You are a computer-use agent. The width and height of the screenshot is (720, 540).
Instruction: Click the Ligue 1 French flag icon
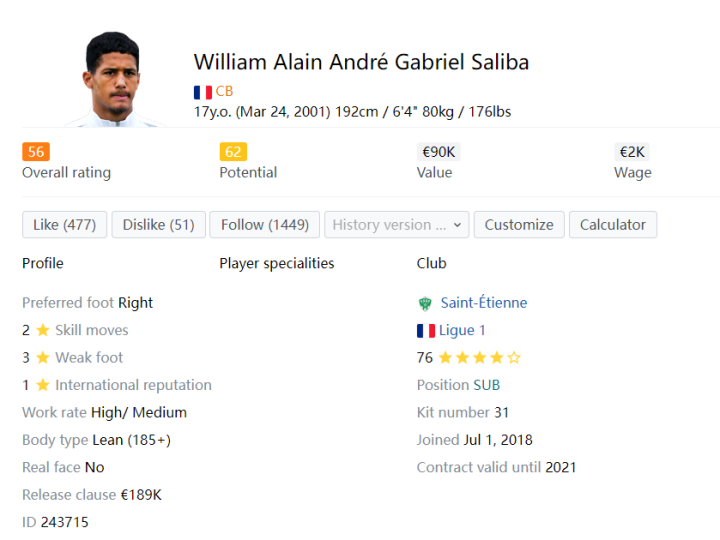426,331
